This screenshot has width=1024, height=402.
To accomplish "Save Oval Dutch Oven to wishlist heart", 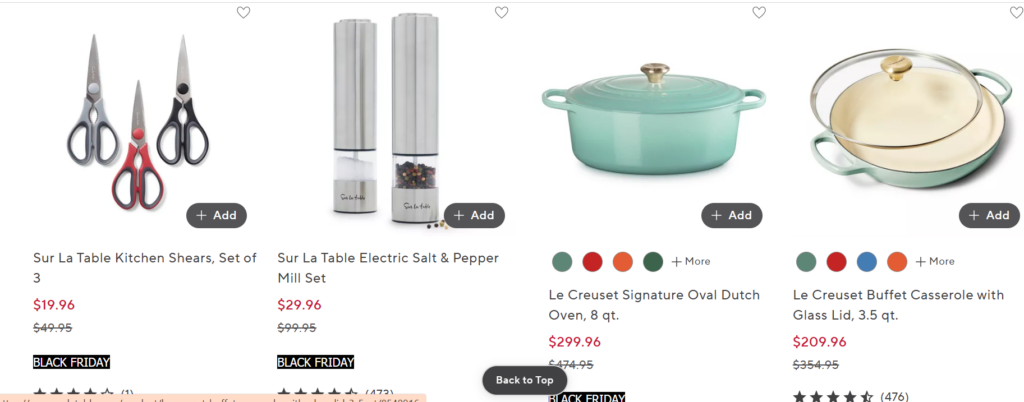I will coord(759,13).
